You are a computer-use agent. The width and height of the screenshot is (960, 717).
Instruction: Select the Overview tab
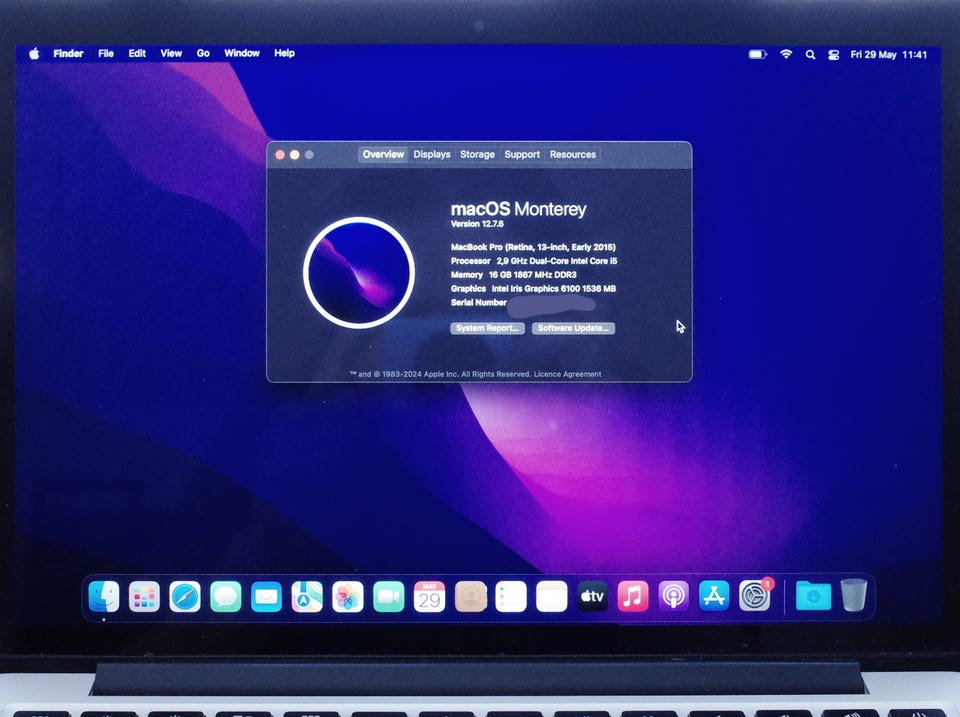pyautogui.click(x=383, y=154)
